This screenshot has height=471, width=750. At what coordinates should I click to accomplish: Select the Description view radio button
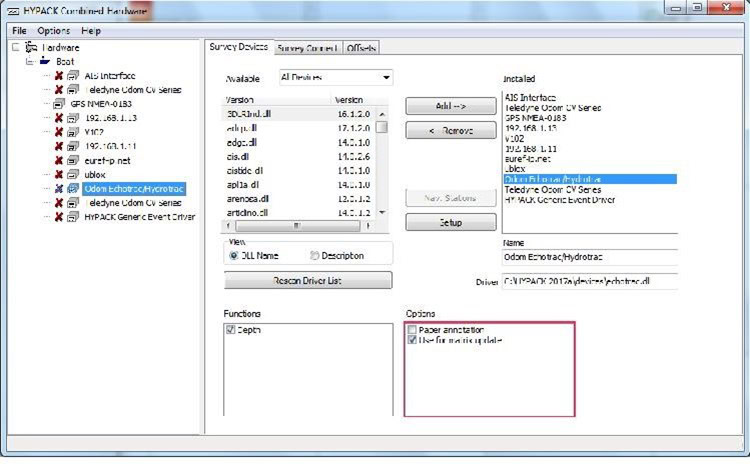click(x=314, y=255)
